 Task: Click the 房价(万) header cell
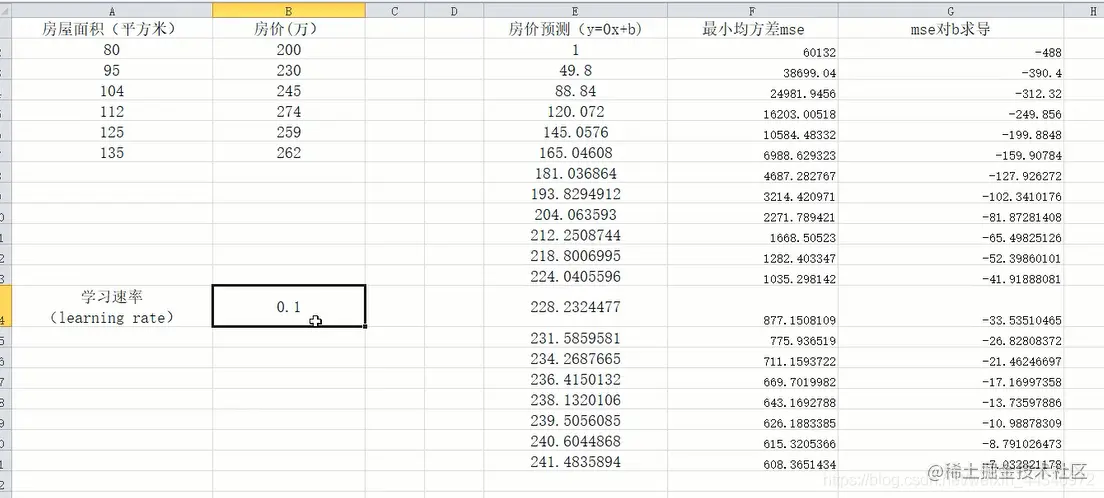(289, 29)
